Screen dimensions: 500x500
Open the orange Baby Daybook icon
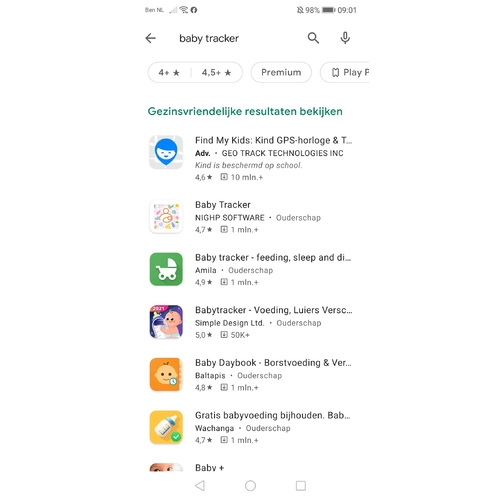click(x=166, y=374)
